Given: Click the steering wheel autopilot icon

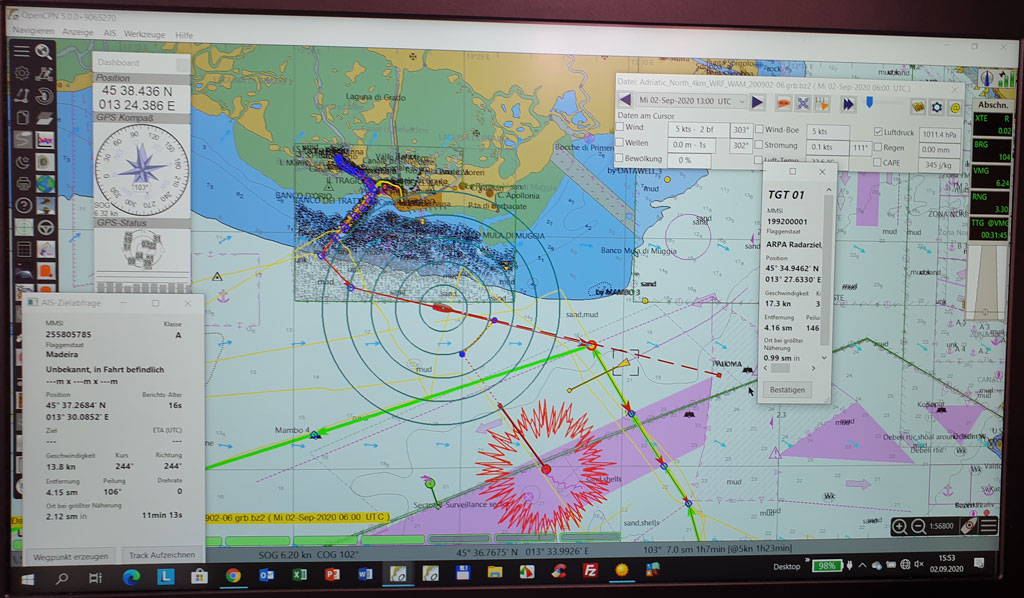Looking at the screenshot, I should (x=45, y=228).
